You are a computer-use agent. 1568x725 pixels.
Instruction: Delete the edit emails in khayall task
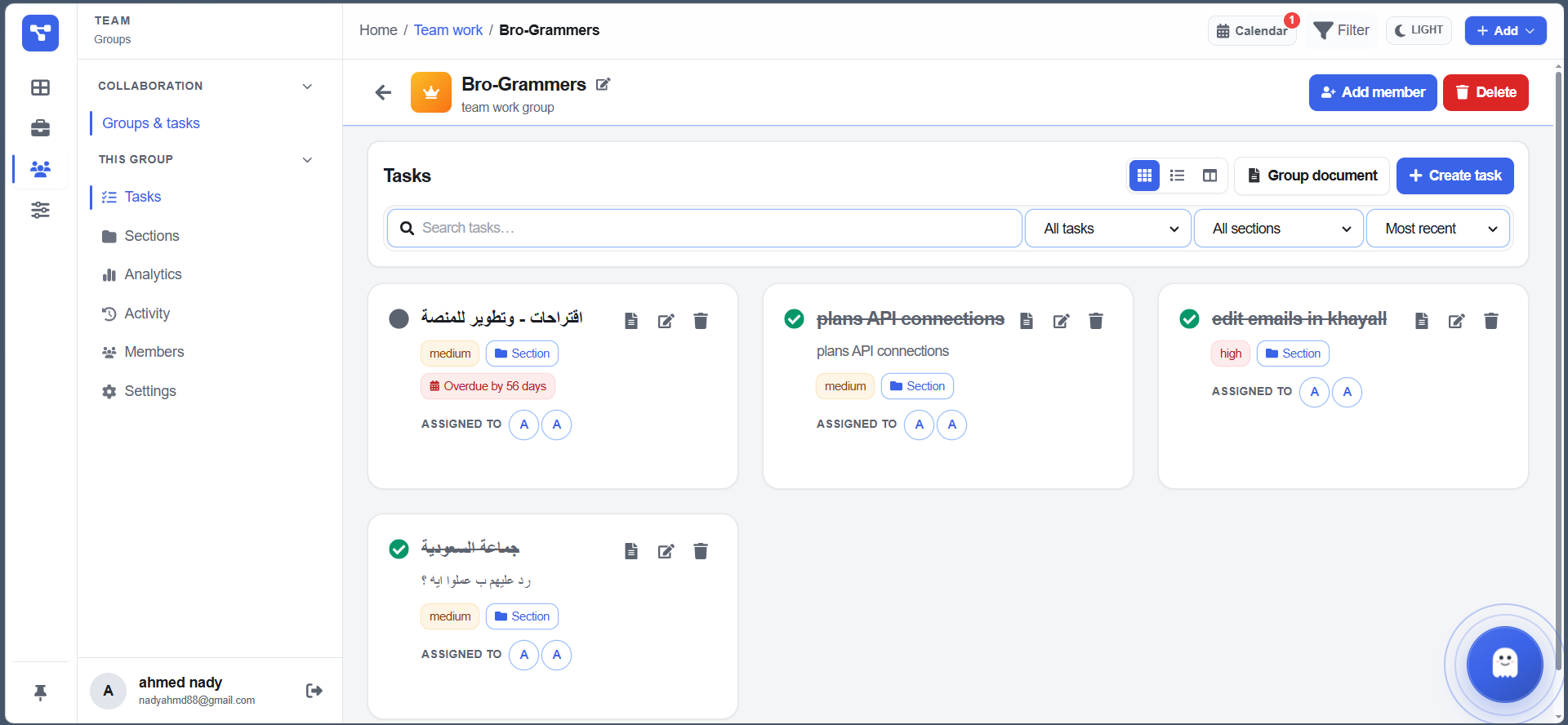point(1491,321)
